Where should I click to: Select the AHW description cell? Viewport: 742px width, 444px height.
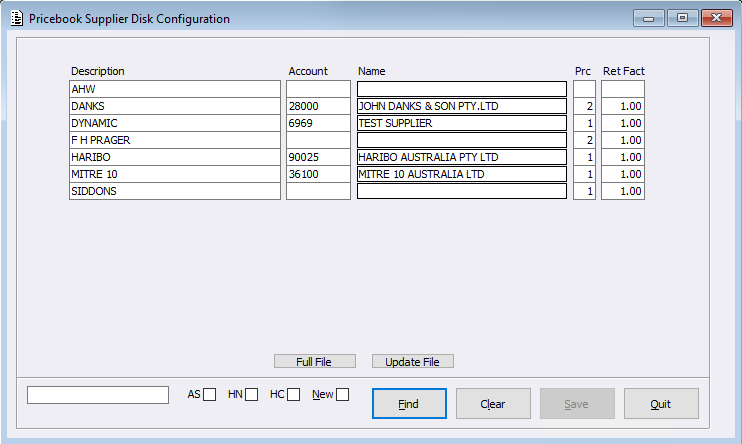click(x=175, y=89)
